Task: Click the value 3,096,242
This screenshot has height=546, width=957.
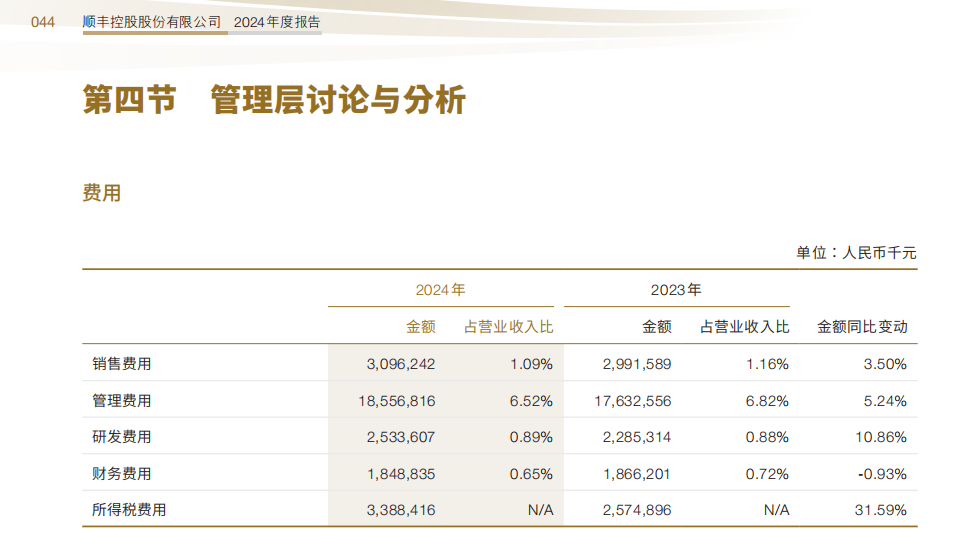Action: coord(401,364)
